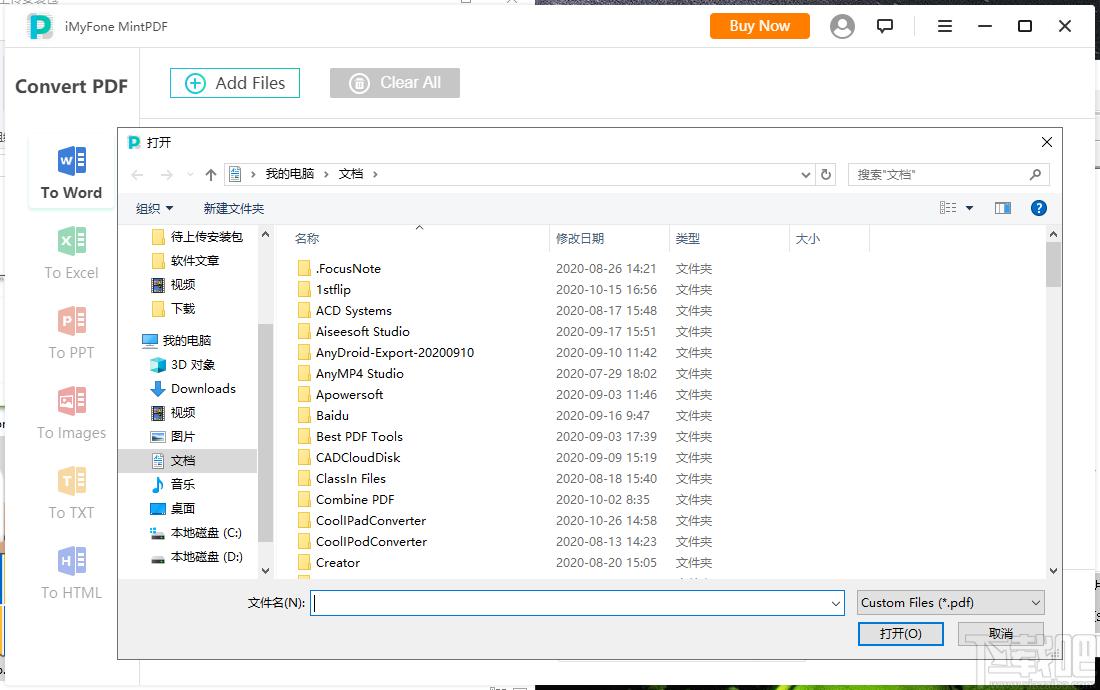Expand the breadcrumb arrow after 文档
The width and height of the screenshot is (1100, 690).
click(375, 174)
